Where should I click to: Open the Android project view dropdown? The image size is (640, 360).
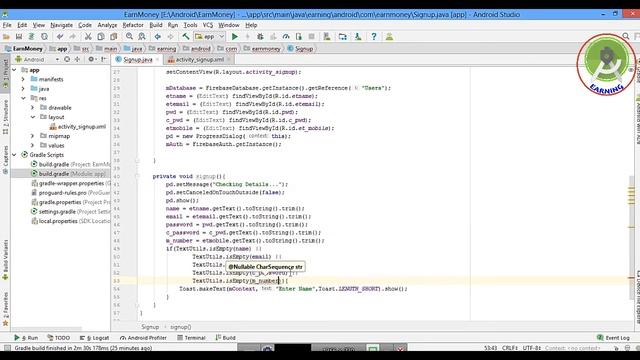point(38,59)
